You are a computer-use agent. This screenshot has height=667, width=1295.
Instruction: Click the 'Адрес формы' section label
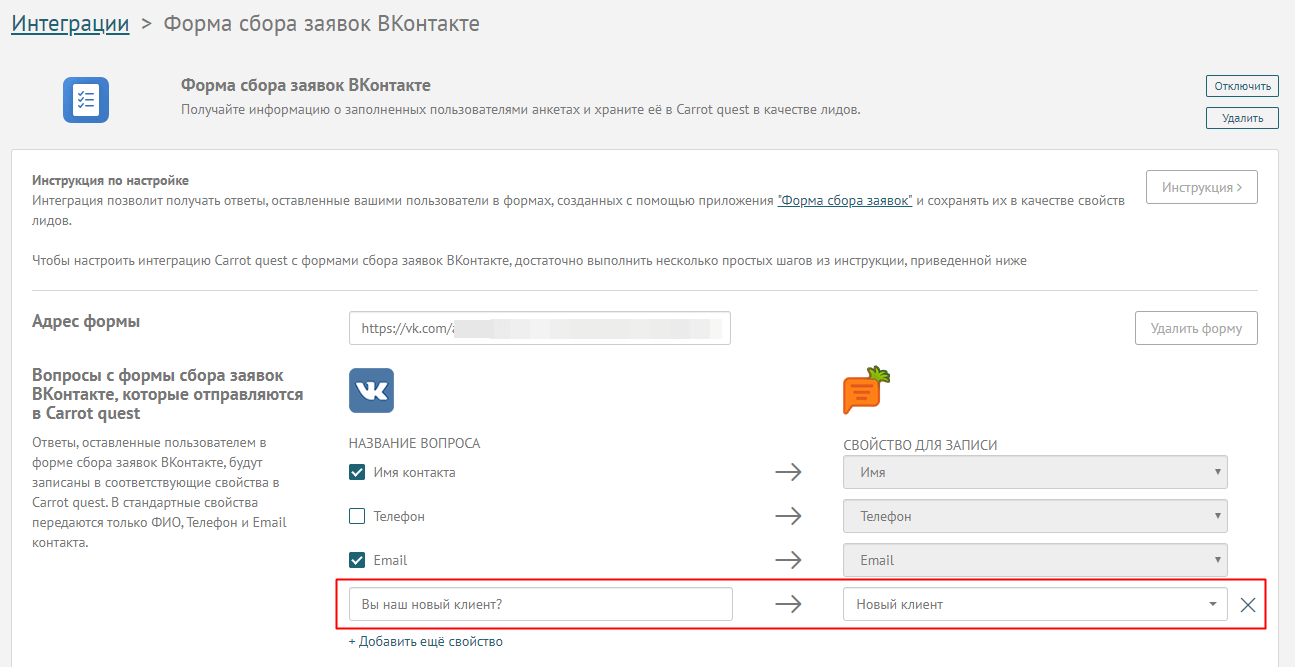click(86, 322)
